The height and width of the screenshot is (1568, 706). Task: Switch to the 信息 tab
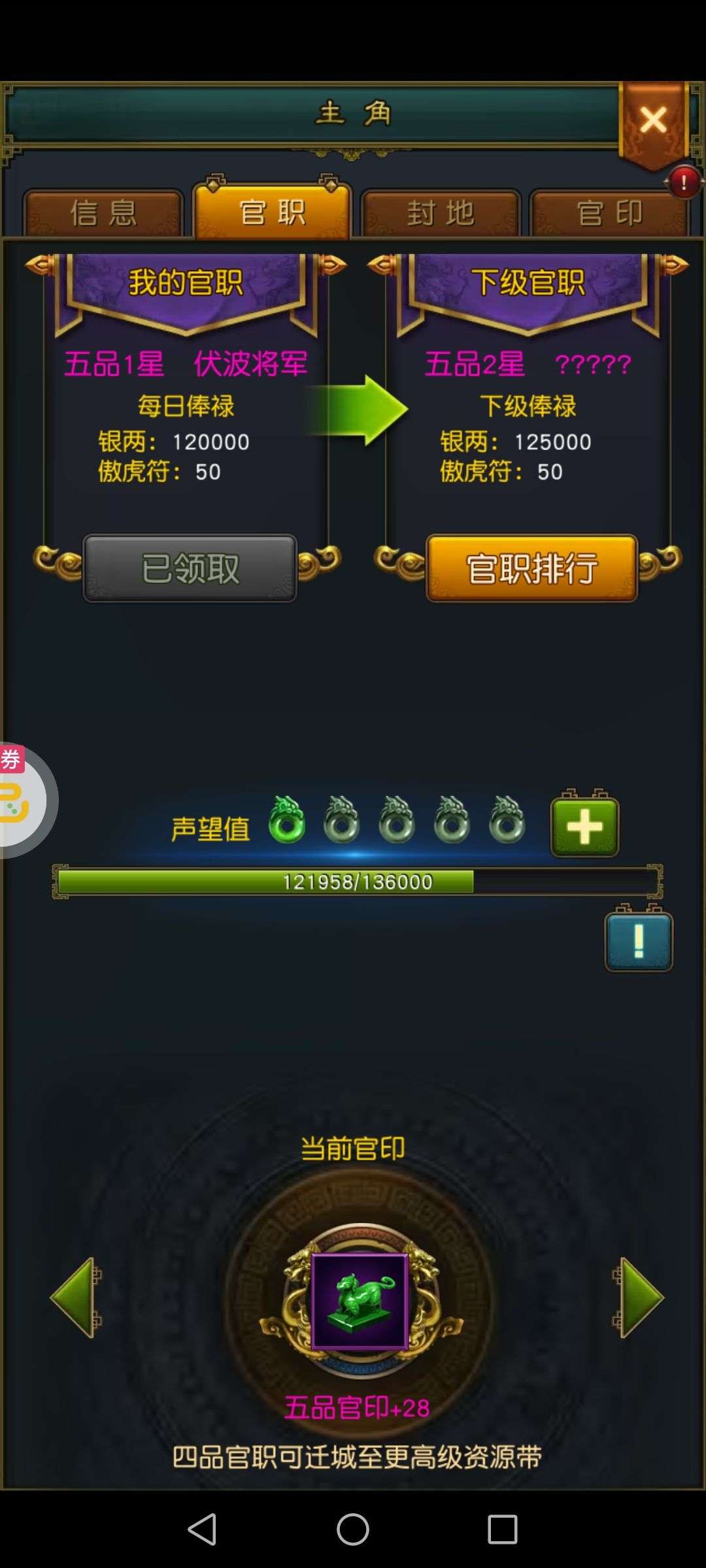click(x=103, y=213)
